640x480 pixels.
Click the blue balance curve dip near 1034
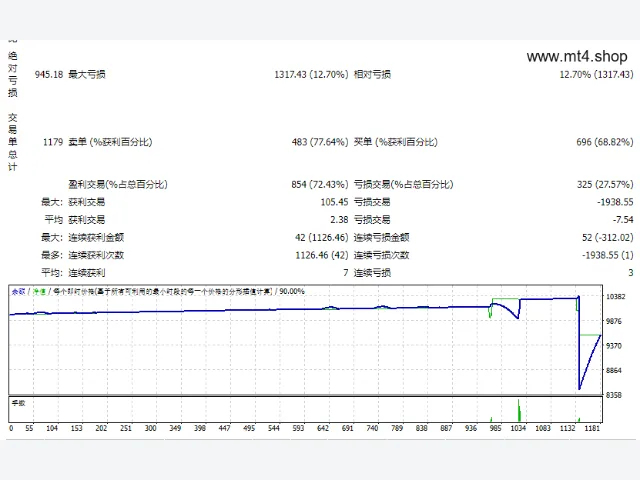518,317
